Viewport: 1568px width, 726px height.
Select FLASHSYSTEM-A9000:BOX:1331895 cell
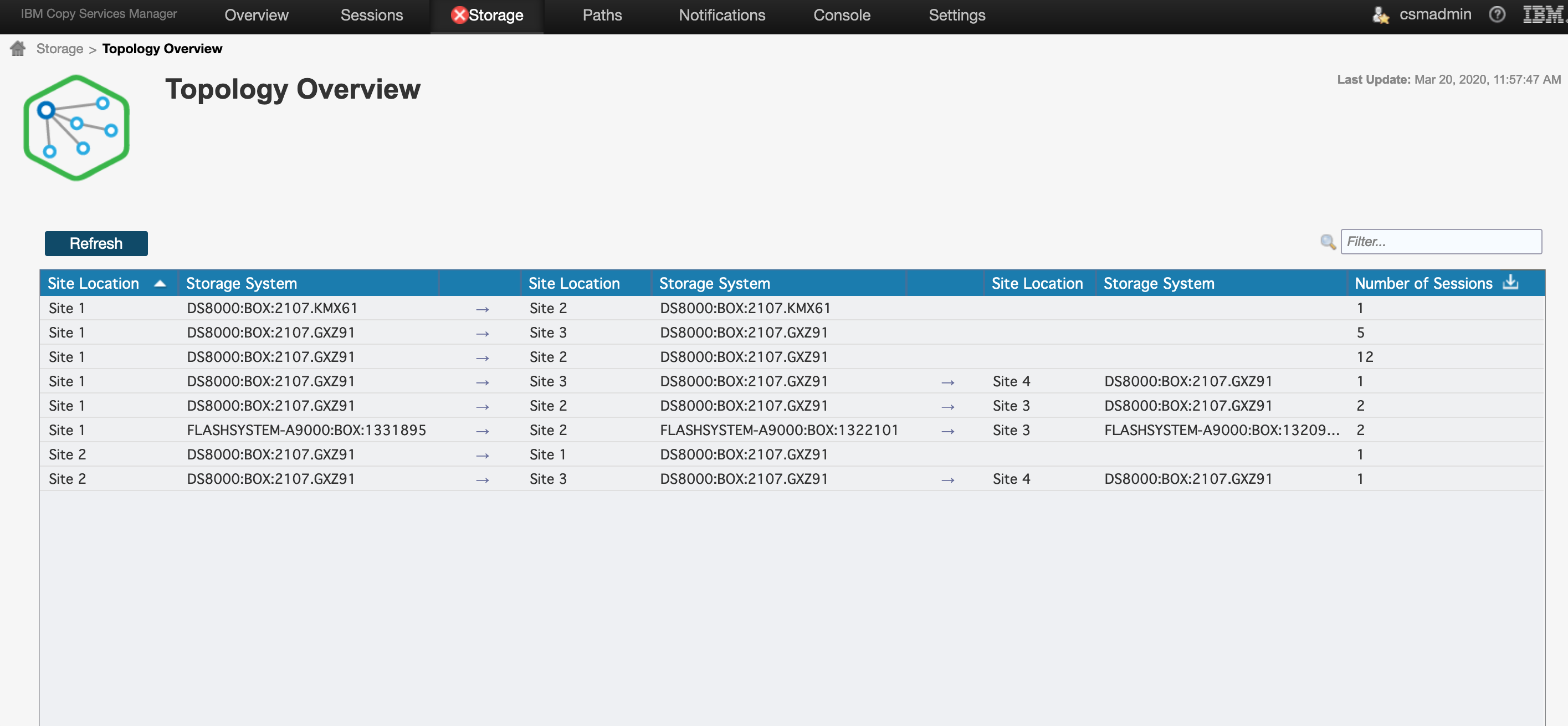[306, 430]
